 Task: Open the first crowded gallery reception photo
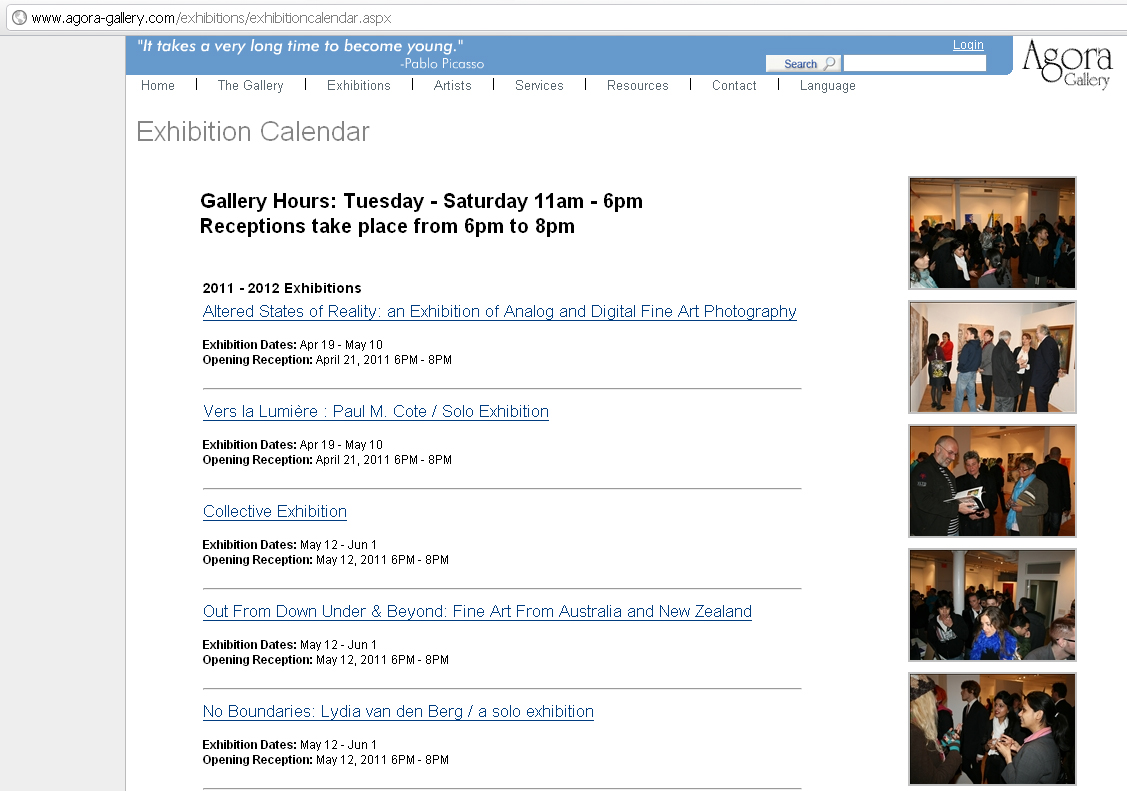pyautogui.click(x=993, y=233)
